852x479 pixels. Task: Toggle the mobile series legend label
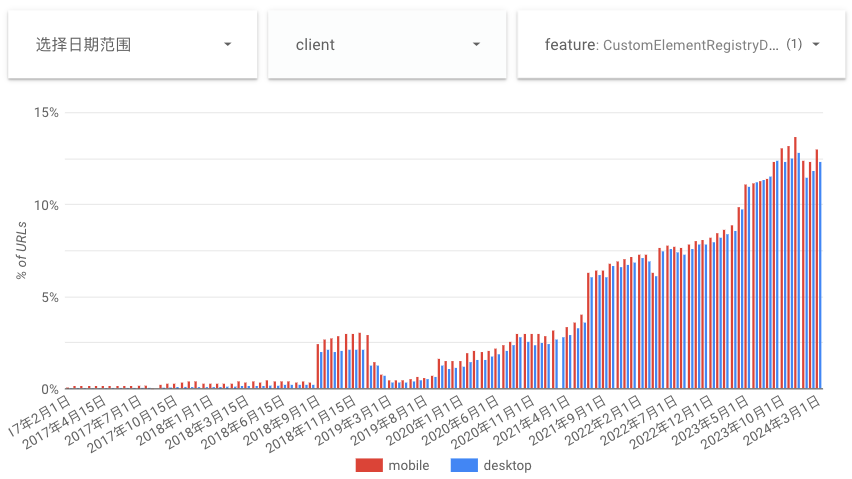click(x=409, y=465)
